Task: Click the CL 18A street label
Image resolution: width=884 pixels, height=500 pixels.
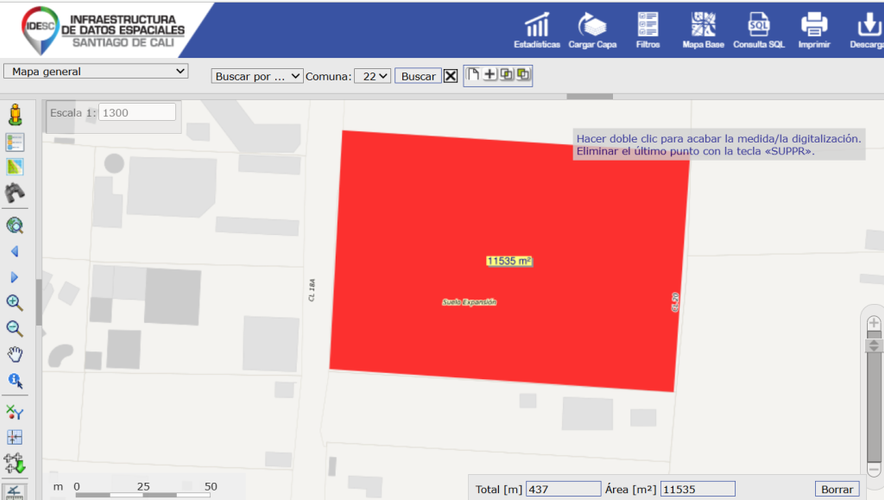Action: [x=312, y=290]
